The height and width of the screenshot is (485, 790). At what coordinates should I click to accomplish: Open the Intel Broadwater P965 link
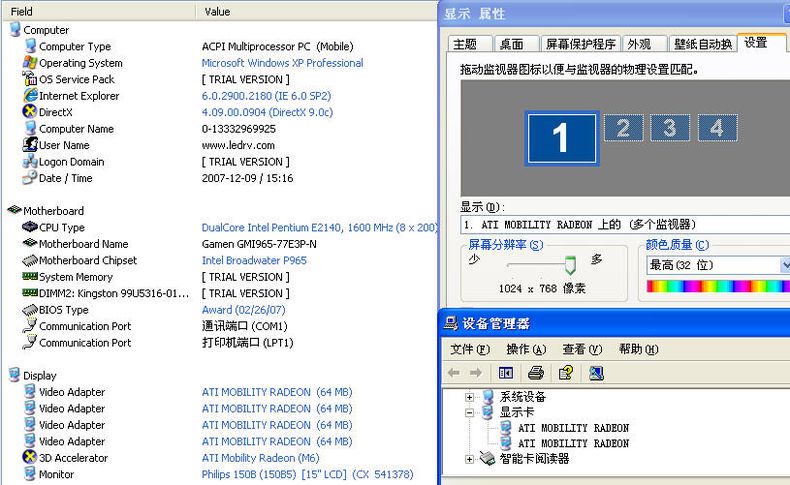click(254, 260)
